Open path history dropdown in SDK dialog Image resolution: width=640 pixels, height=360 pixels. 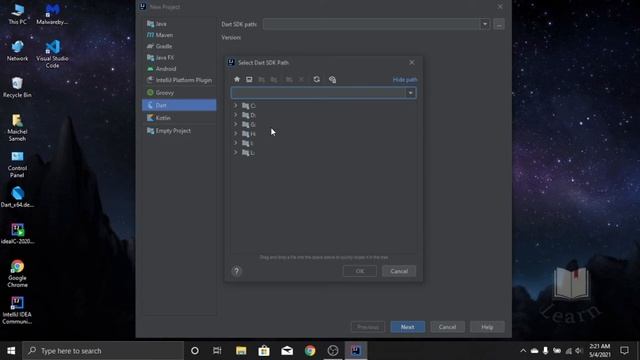point(410,93)
